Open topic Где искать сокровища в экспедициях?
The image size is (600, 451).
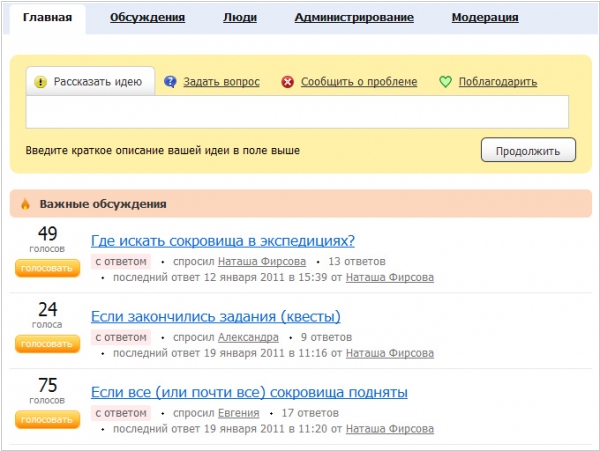(223, 241)
